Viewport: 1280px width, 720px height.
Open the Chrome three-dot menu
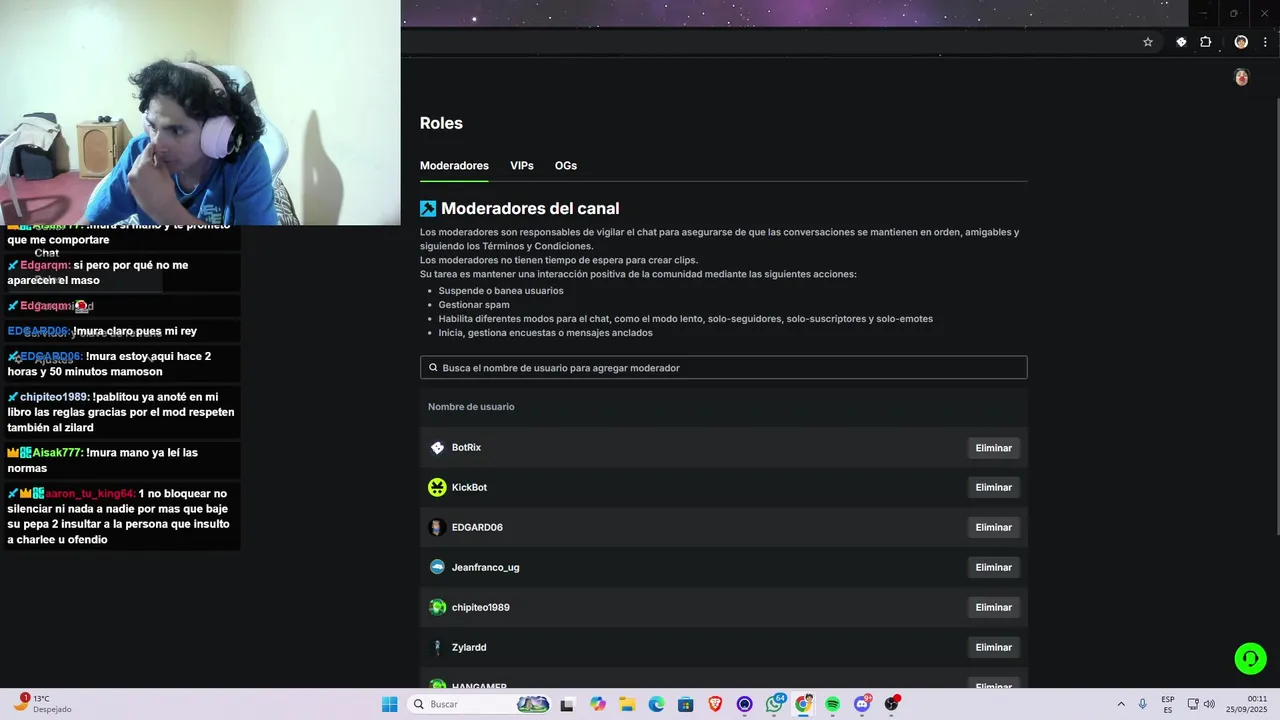pos(1264,42)
